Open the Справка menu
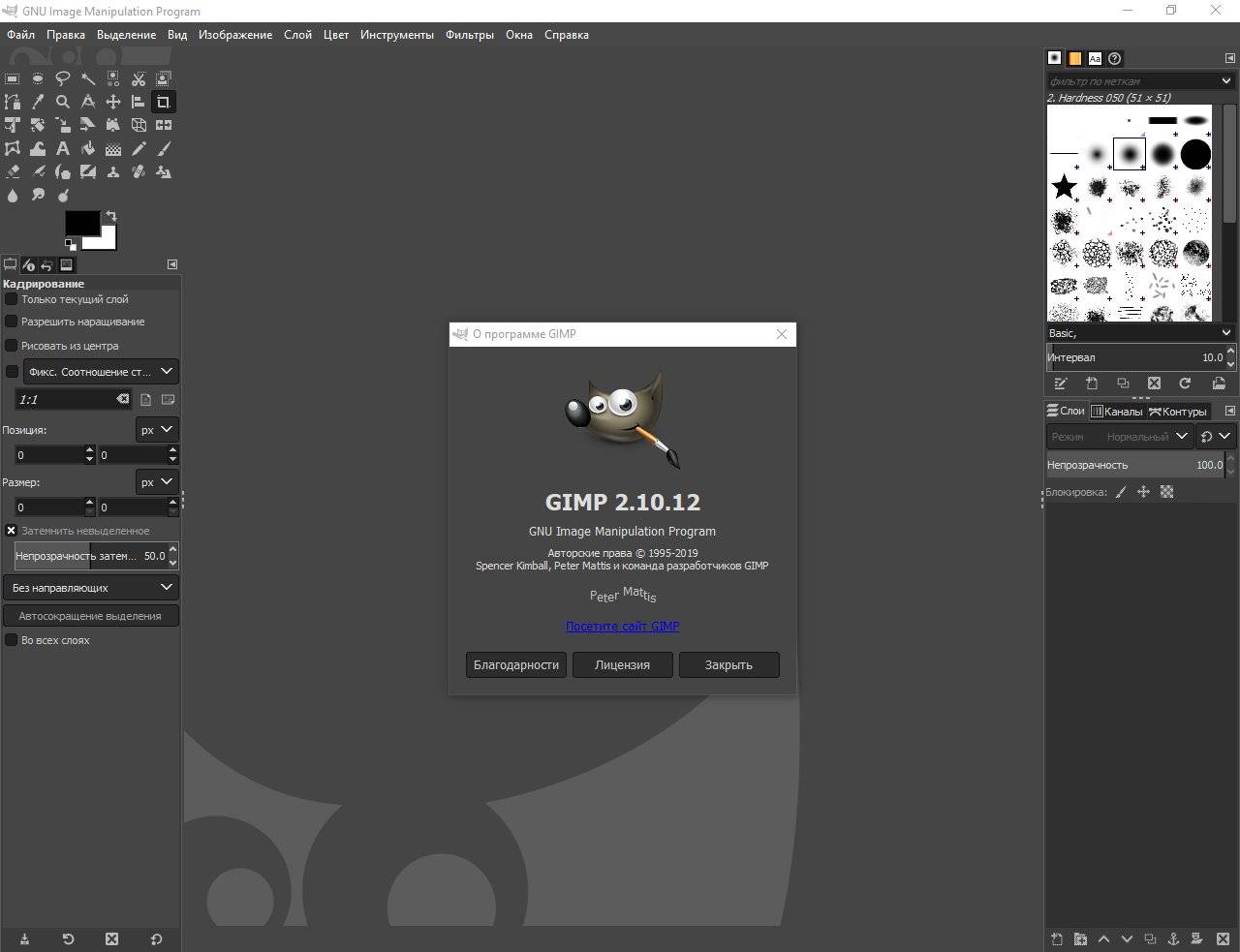Viewport: 1240px width, 952px height. 567,34
